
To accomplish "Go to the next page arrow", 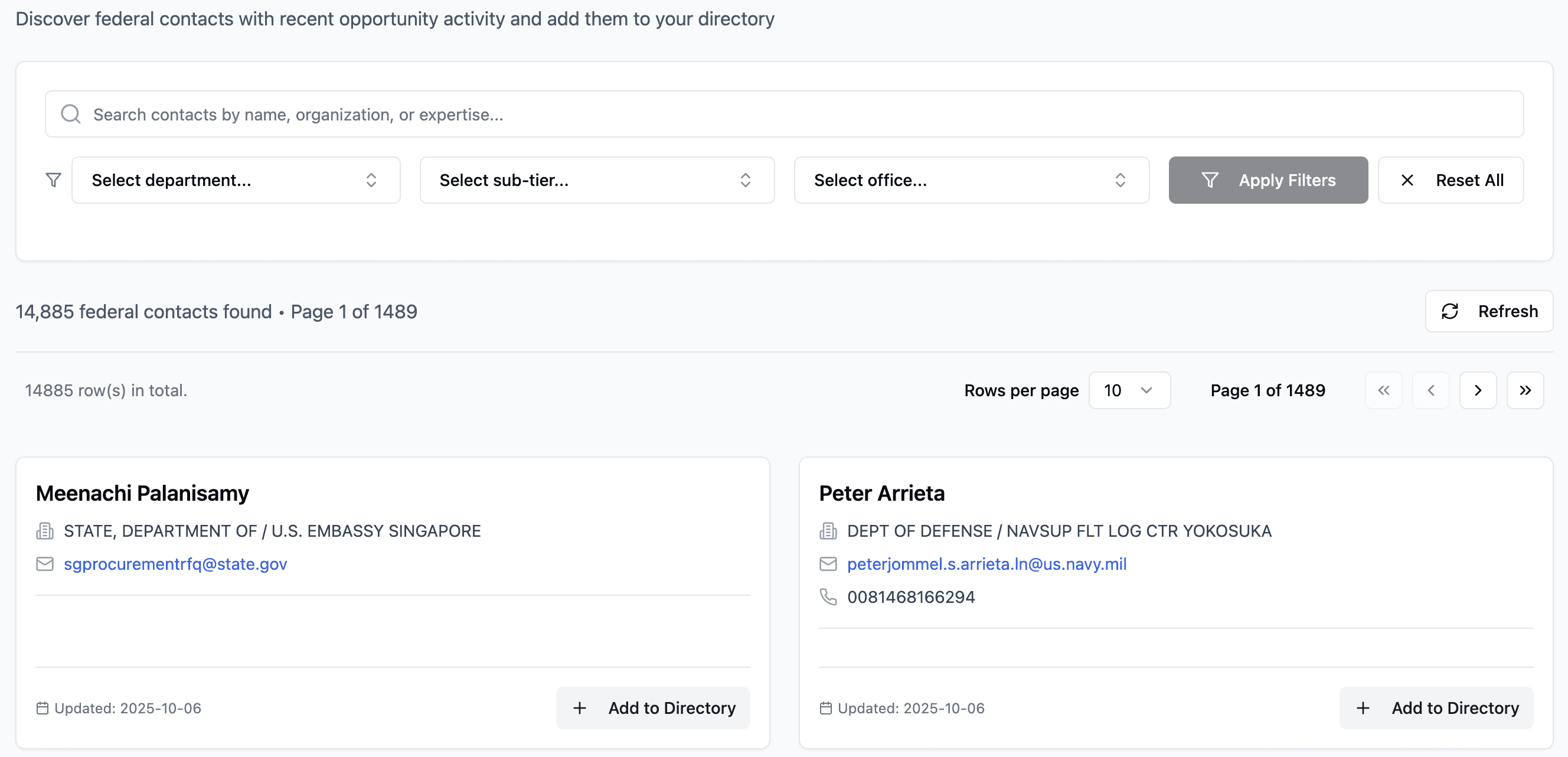I will [x=1477, y=390].
